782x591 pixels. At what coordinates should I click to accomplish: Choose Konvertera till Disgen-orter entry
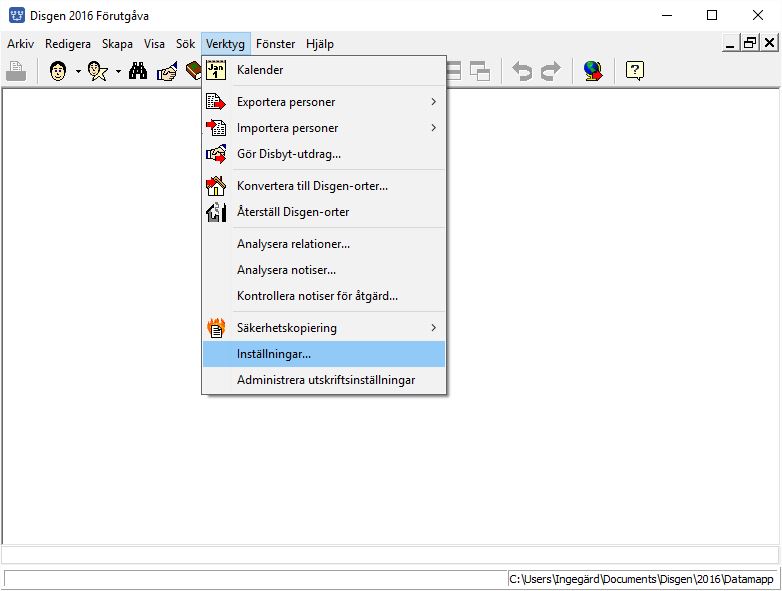(x=324, y=186)
